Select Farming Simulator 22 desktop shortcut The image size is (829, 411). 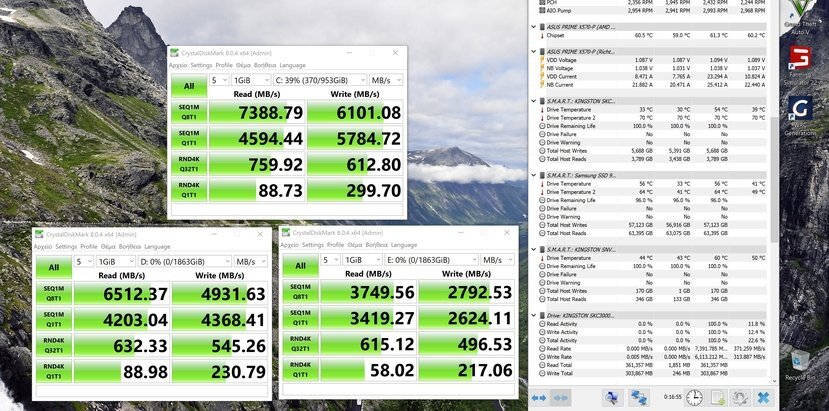(x=799, y=66)
